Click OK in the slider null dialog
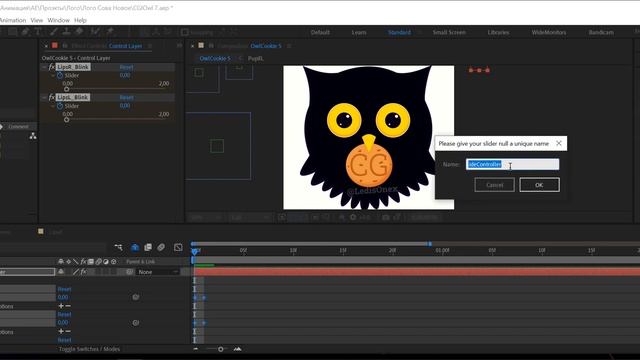This screenshot has width=640, height=360. point(539,185)
